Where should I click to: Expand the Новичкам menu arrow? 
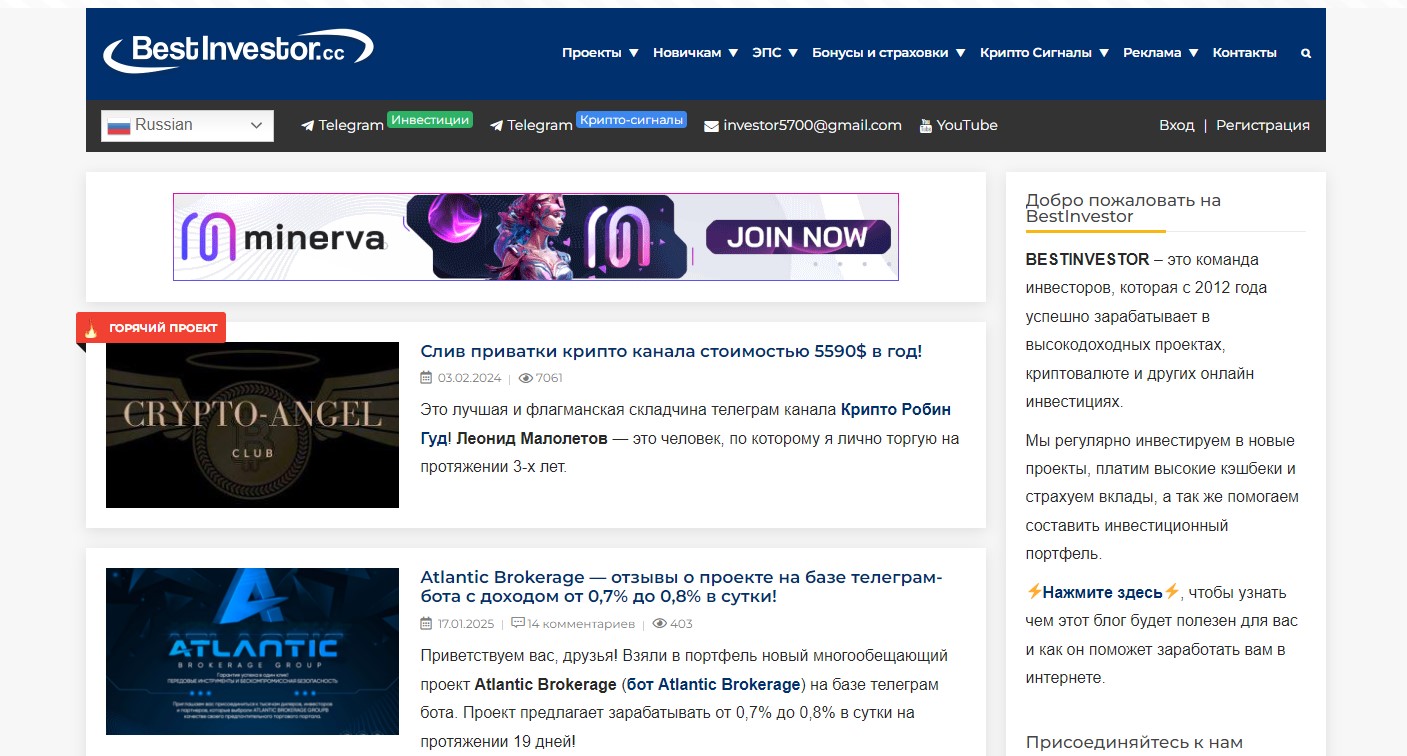pyautogui.click(x=733, y=54)
